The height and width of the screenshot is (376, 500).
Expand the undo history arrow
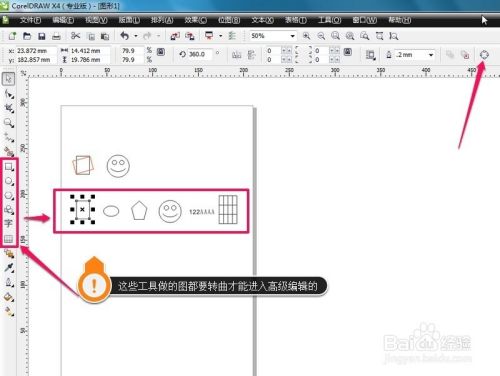click(x=136, y=36)
